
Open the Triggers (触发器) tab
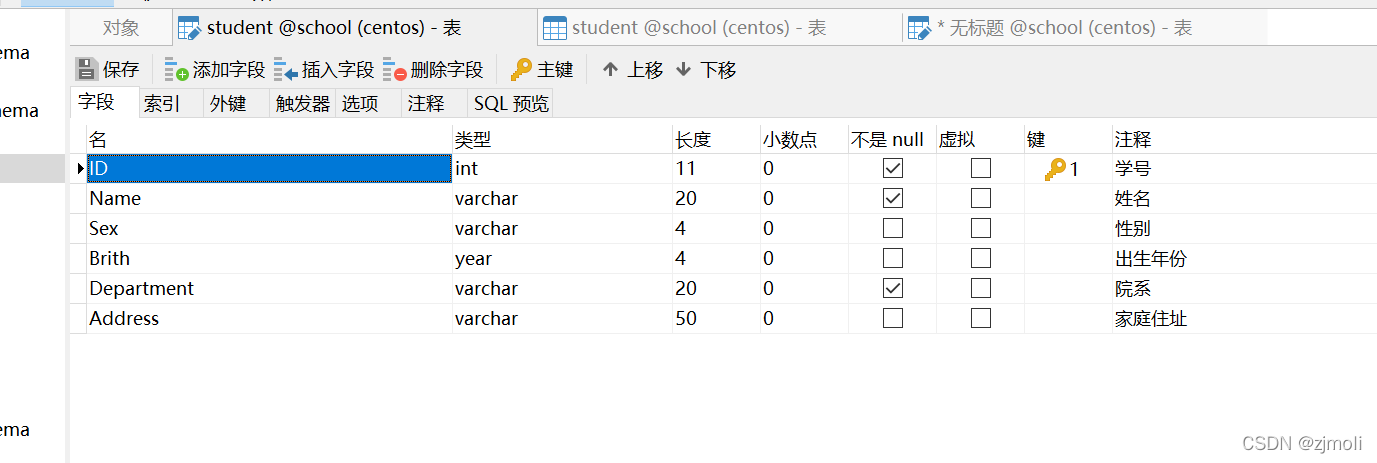click(x=303, y=103)
